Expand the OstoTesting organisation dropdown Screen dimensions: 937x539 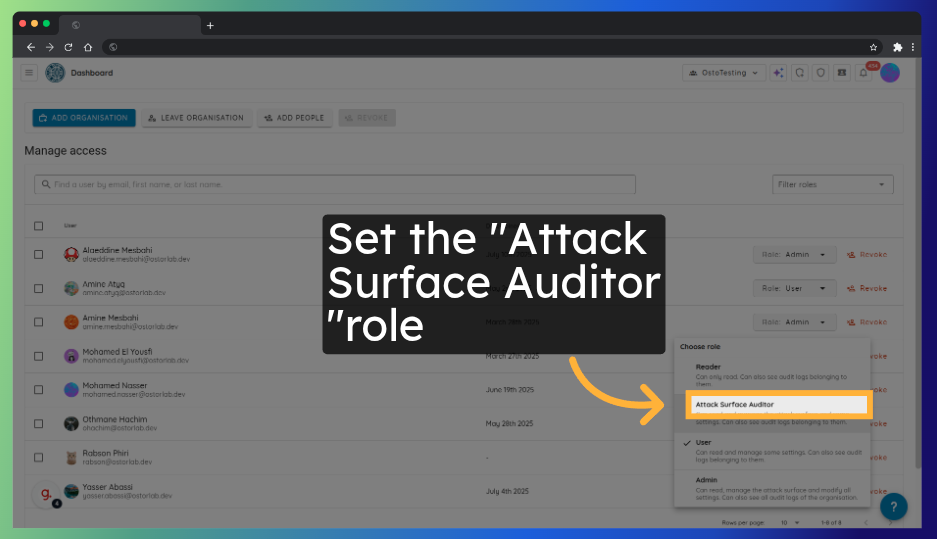724,73
